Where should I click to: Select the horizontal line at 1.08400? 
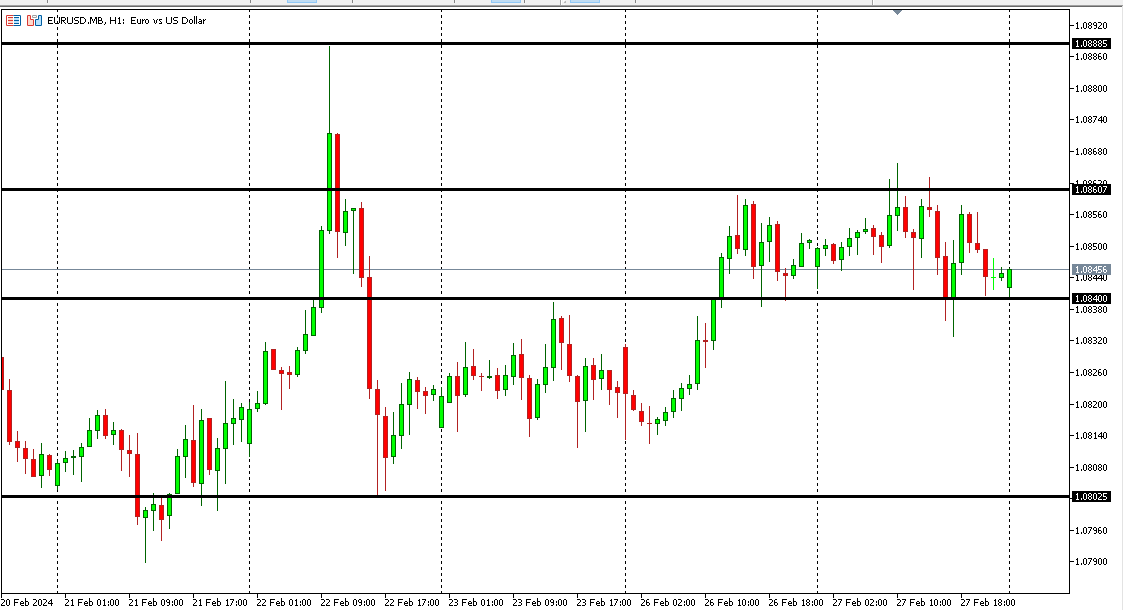pyautogui.click(x=535, y=299)
